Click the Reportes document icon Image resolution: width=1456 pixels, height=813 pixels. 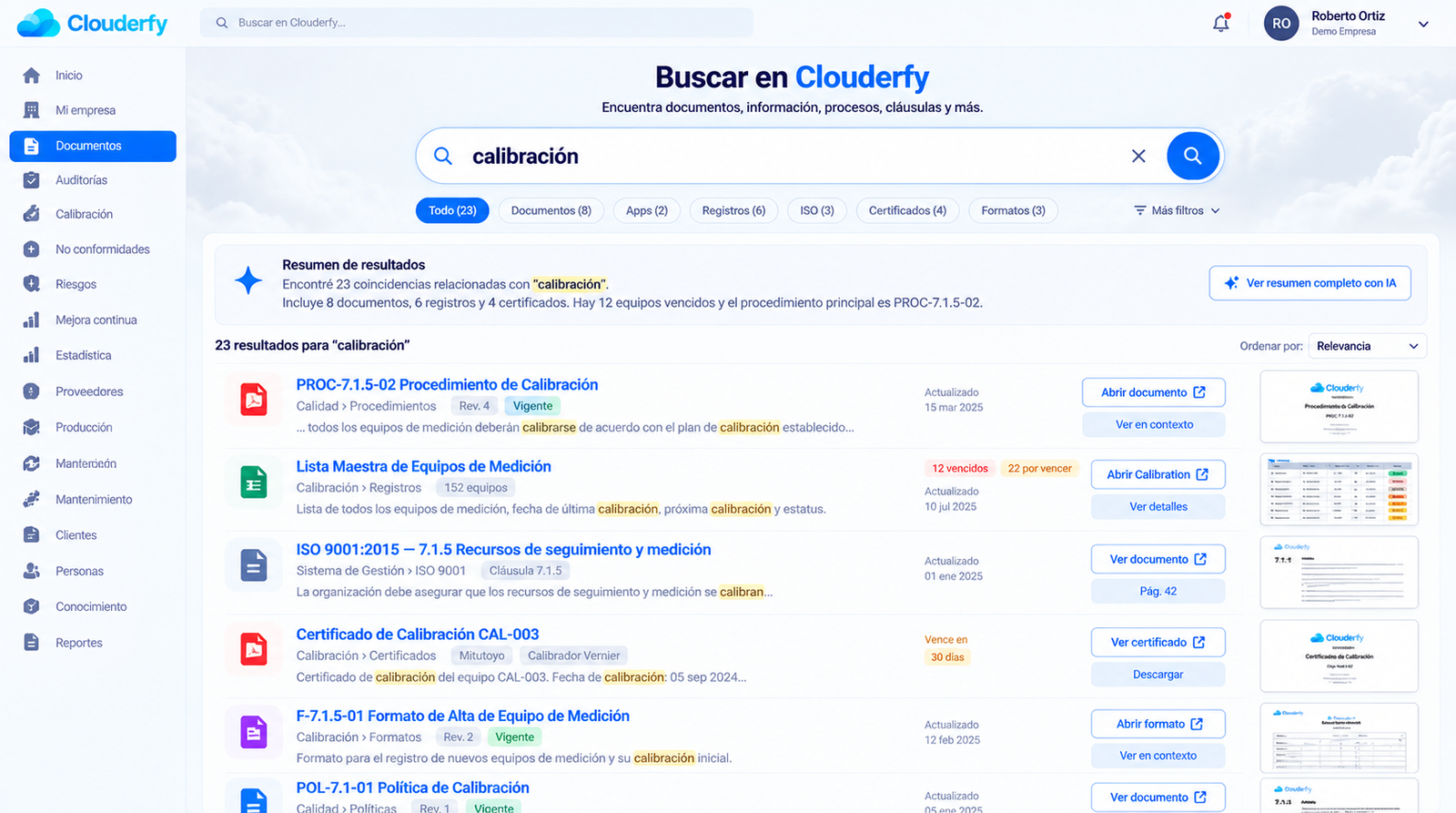coord(32,643)
